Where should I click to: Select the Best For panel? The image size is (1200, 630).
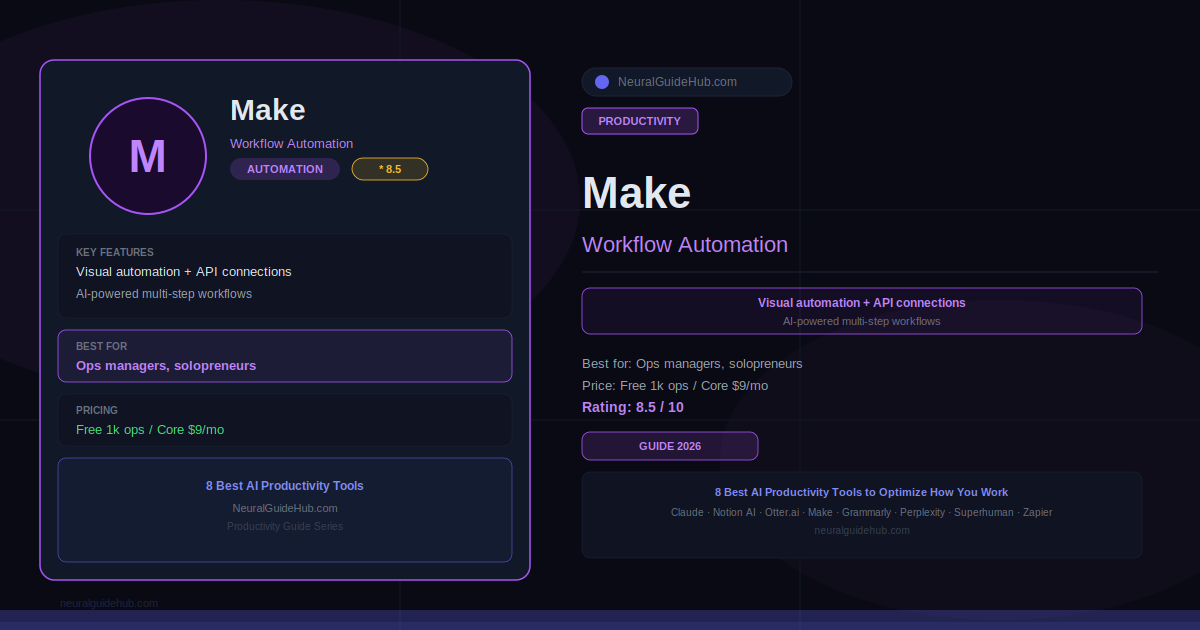(x=285, y=356)
